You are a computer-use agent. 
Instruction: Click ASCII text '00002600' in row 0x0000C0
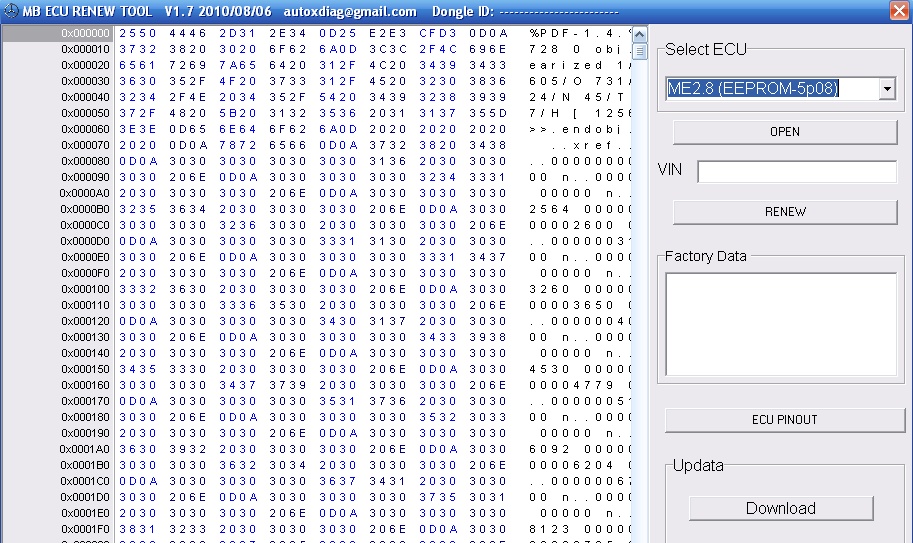click(x=571, y=225)
